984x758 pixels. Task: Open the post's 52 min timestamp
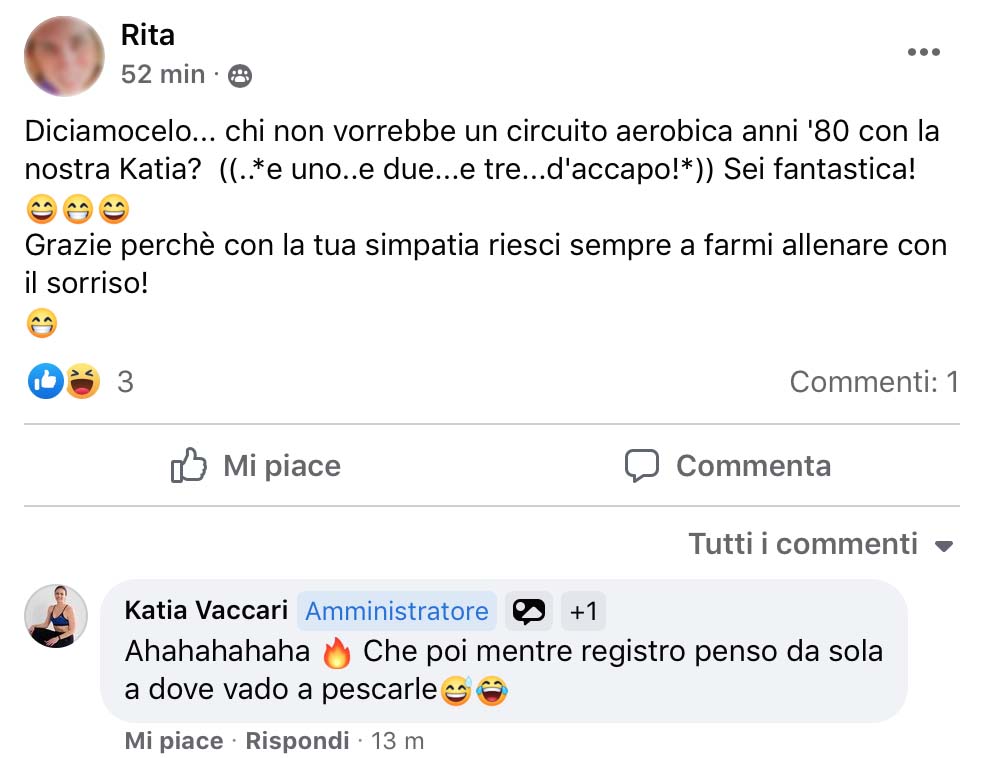[162, 75]
